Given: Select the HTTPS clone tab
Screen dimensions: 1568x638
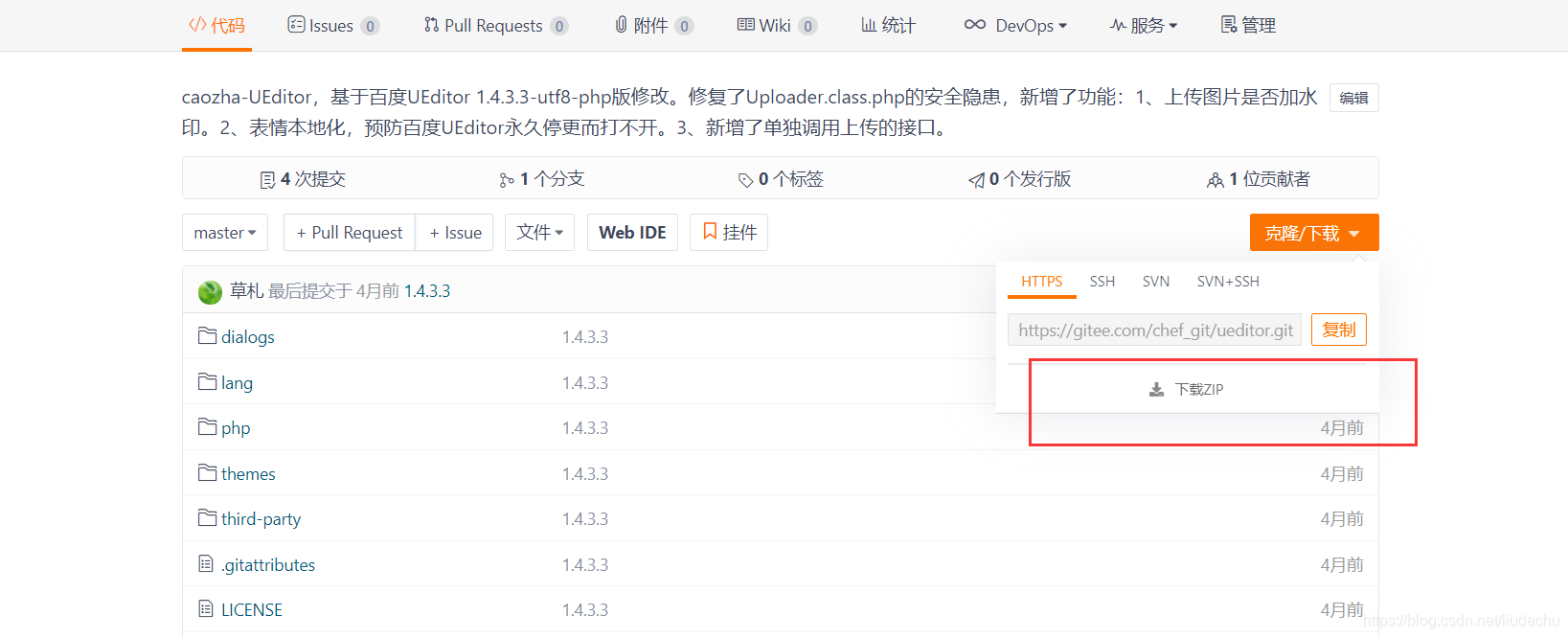Looking at the screenshot, I should [x=1042, y=282].
